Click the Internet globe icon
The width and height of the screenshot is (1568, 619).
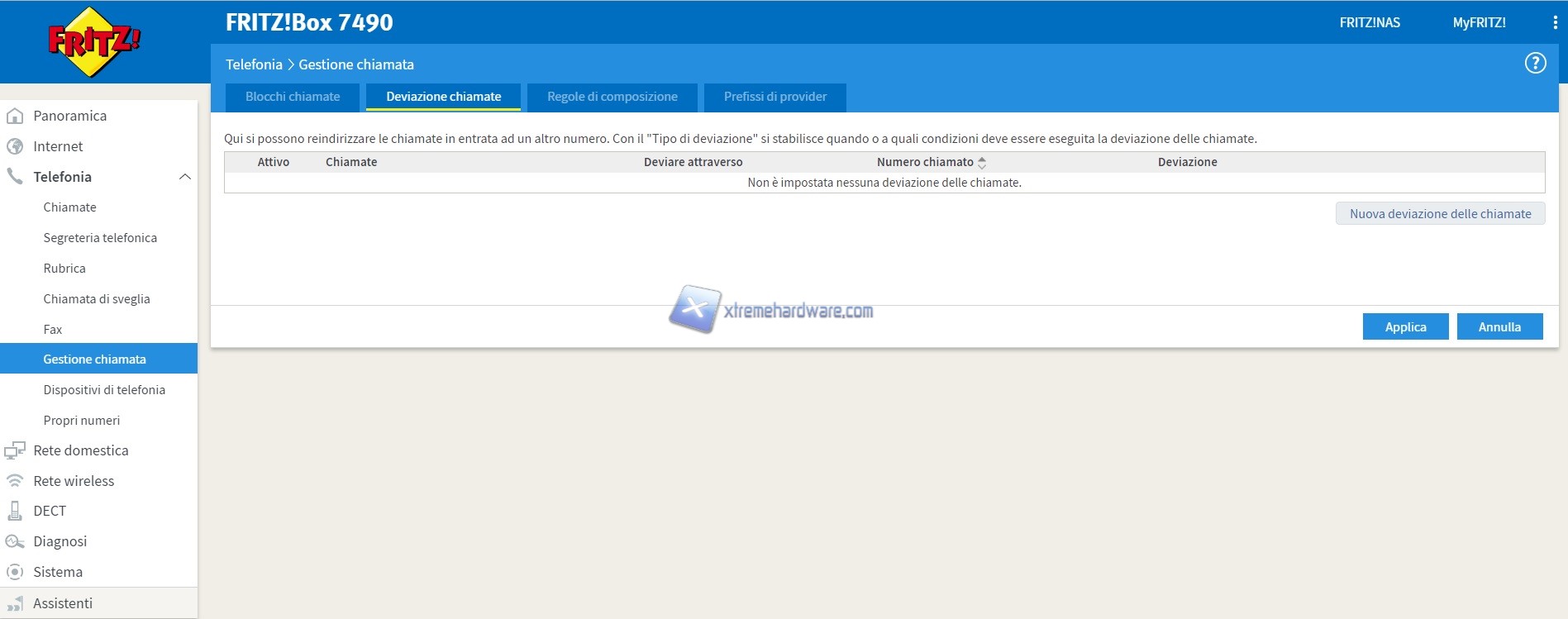[15, 146]
